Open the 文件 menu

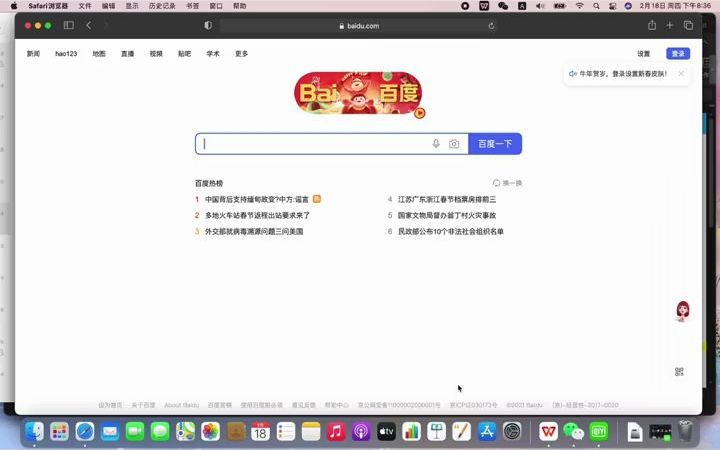[85, 6]
